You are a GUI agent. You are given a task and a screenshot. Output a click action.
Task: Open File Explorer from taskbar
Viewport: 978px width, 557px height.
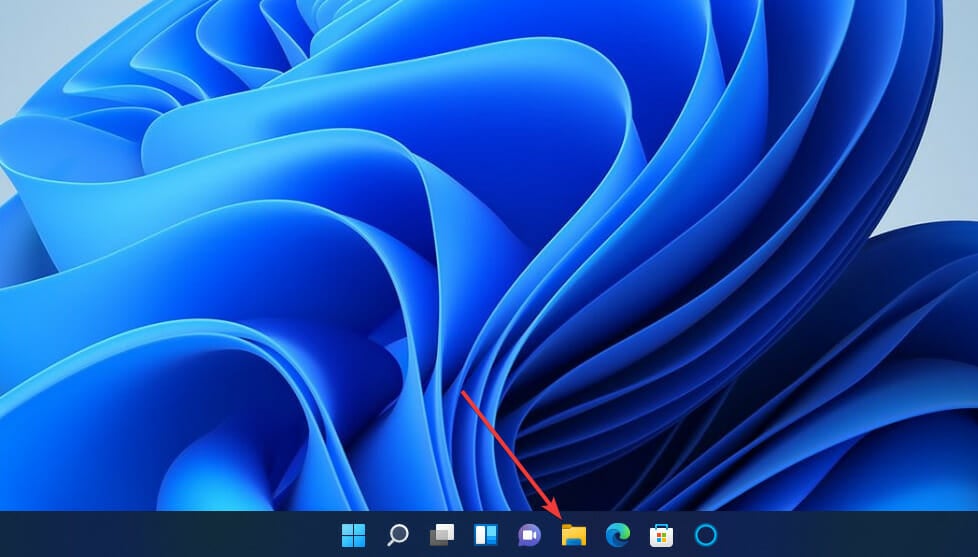(573, 535)
